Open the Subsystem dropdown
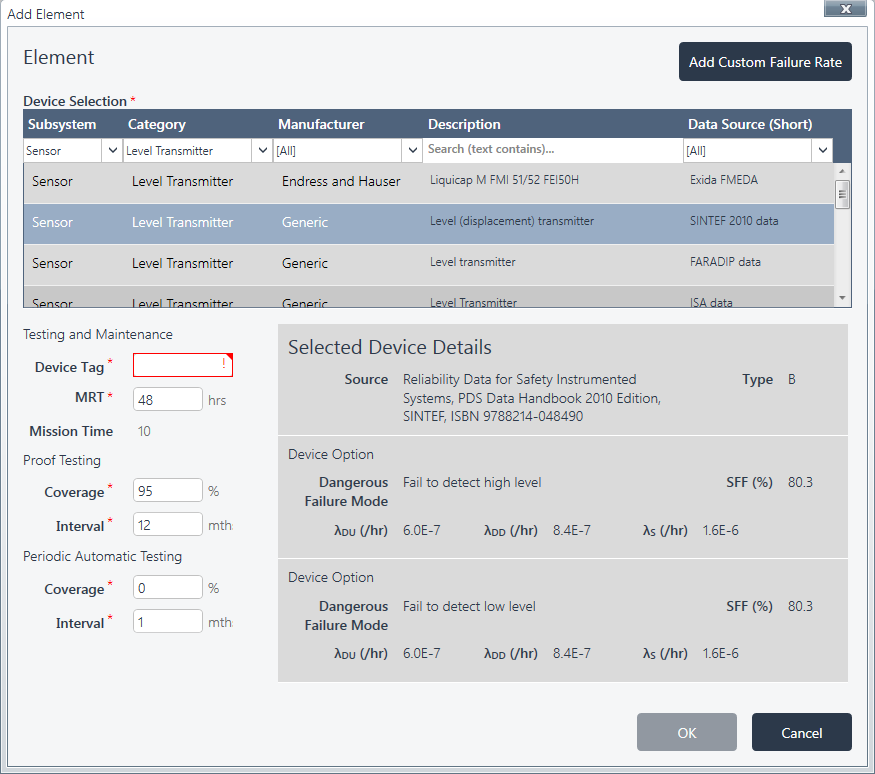The height and width of the screenshot is (774, 875). pyautogui.click(x=111, y=149)
